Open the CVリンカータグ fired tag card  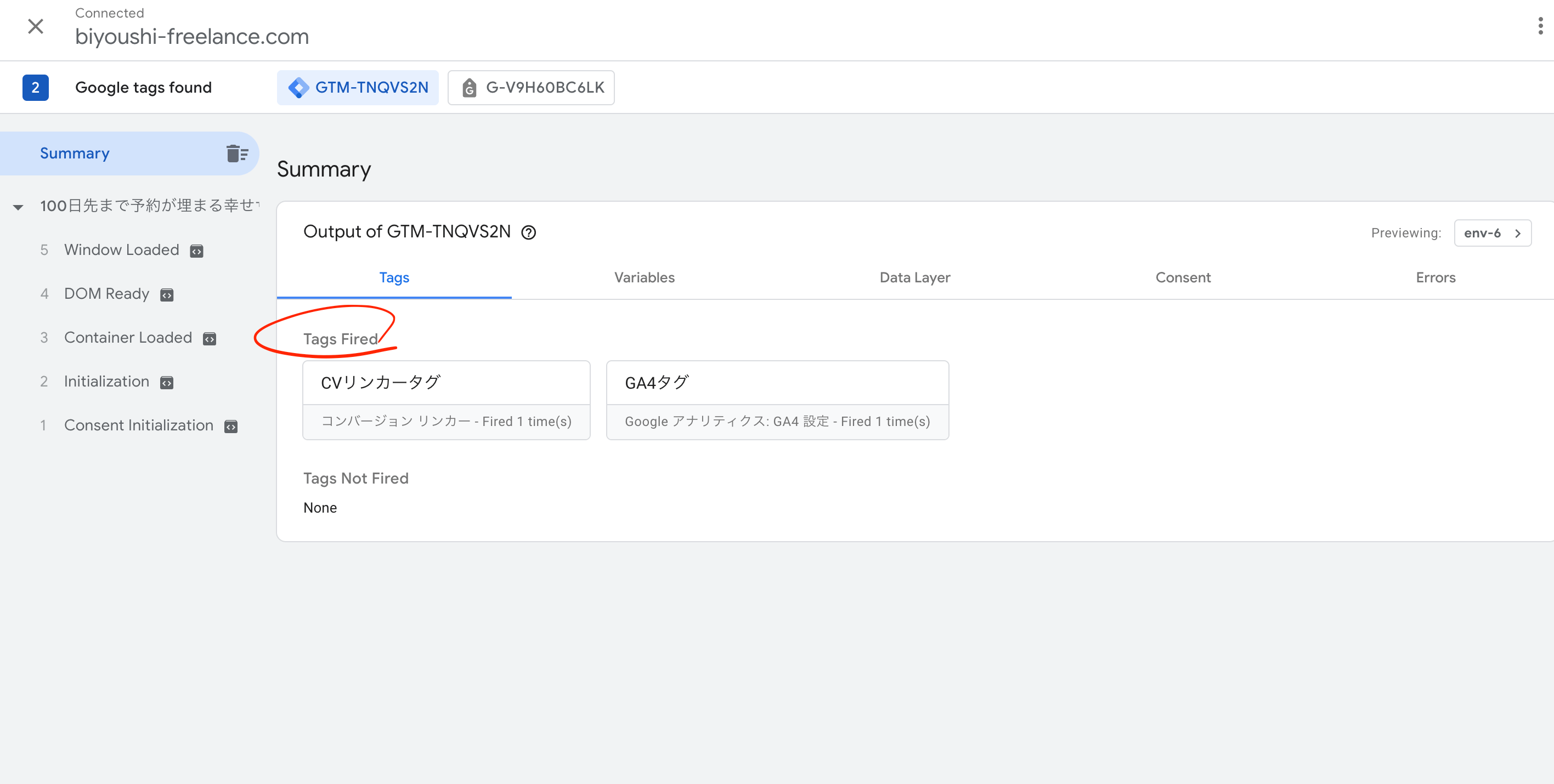446,400
